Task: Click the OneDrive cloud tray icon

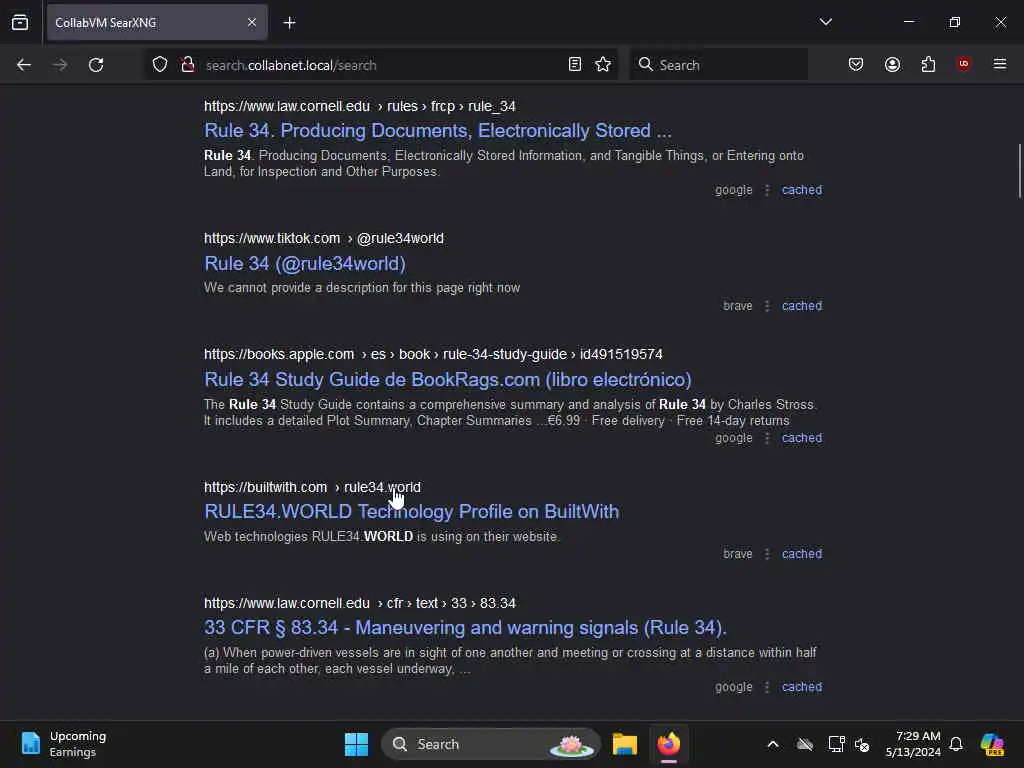Action: 805,744
